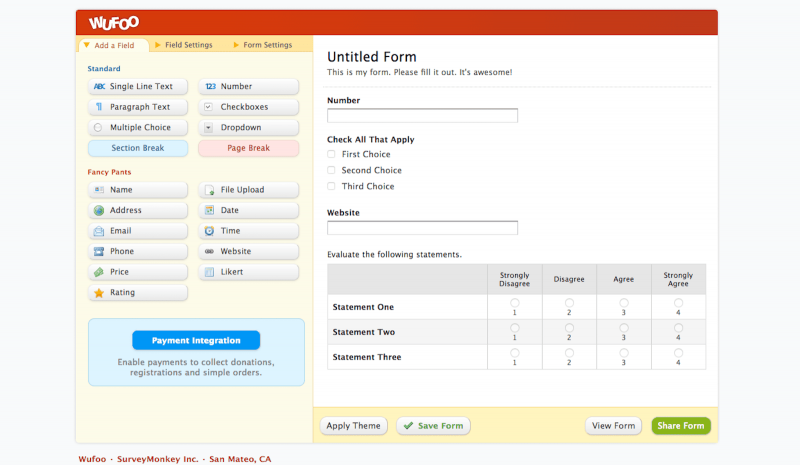Screen dimensions: 800x465
Task: Click the Likert button label
Action: pyautogui.click(x=232, y=272)
